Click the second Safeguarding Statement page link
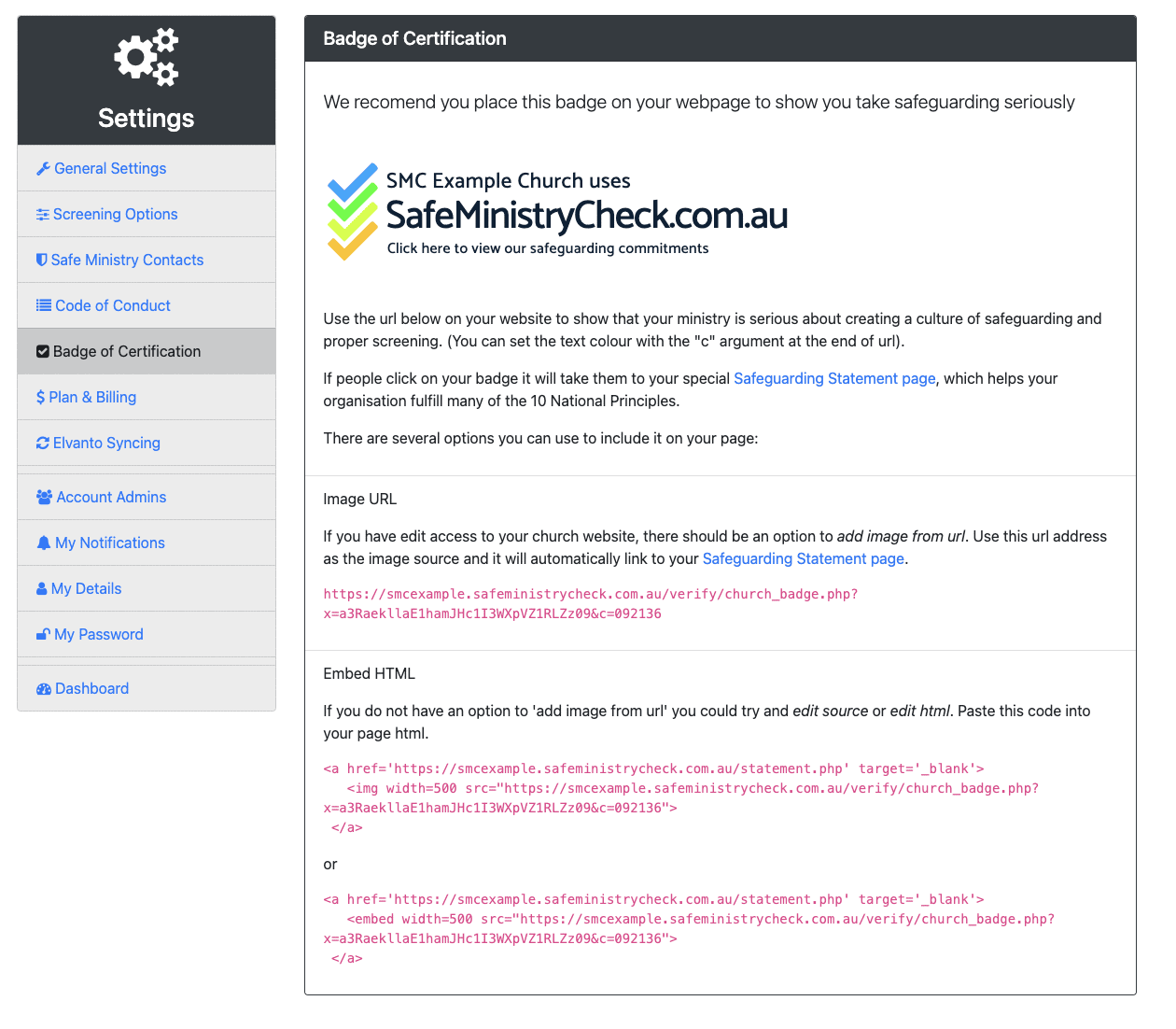The height and width of the screenshot is (1029, 1176). click(803, 558)
